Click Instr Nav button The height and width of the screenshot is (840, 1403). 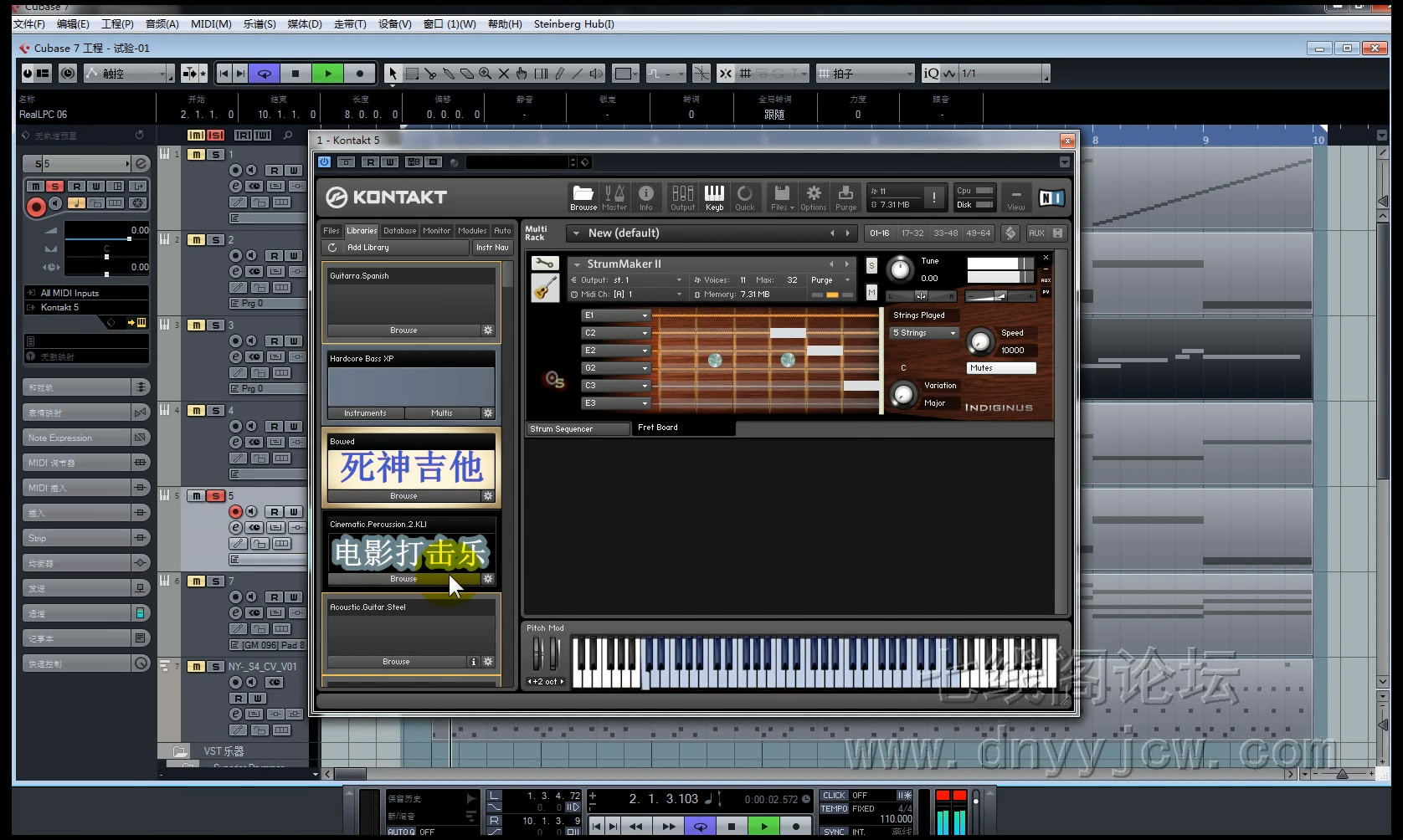[492, 248]
